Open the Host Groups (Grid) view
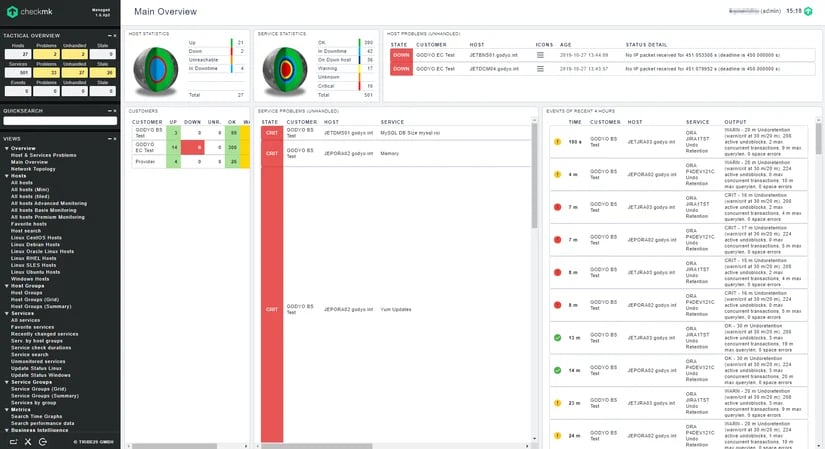Screen dimensions: 825x449 pos(35,300)
